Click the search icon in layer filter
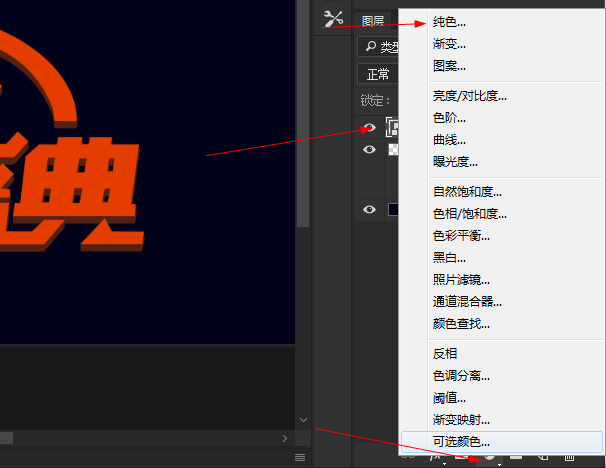The height and width of the screenshot is (468, 606). pyautogui.click(x=371, y=47)
